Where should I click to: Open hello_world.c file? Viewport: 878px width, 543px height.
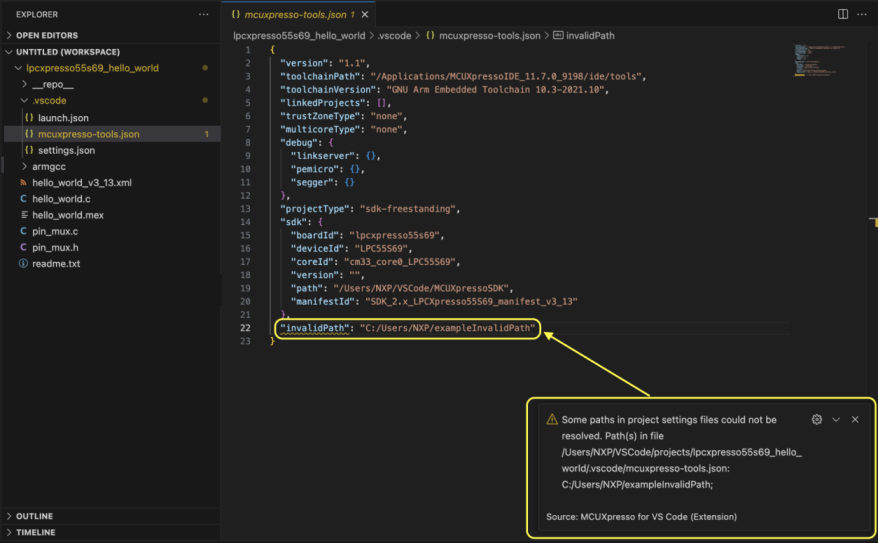(x=61, y=199)
